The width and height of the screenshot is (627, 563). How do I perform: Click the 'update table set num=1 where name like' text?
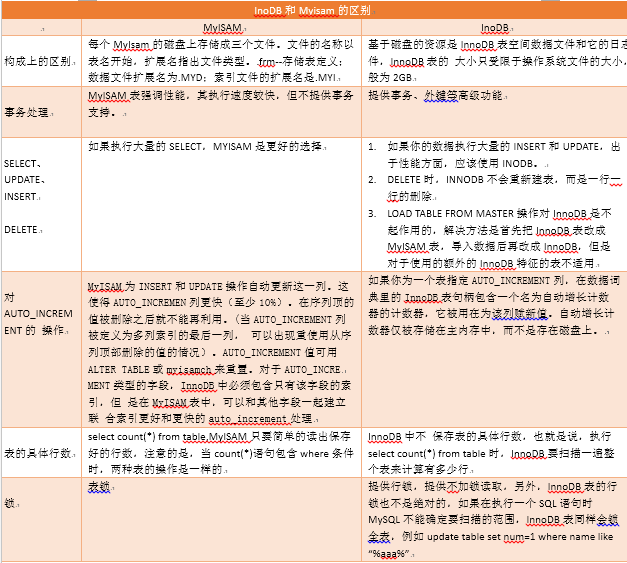[520, 537]
